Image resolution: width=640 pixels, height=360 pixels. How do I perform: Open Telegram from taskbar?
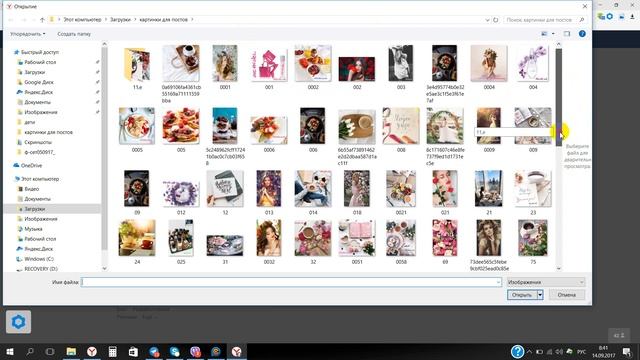pyautogui.click(x=154, y=351)
